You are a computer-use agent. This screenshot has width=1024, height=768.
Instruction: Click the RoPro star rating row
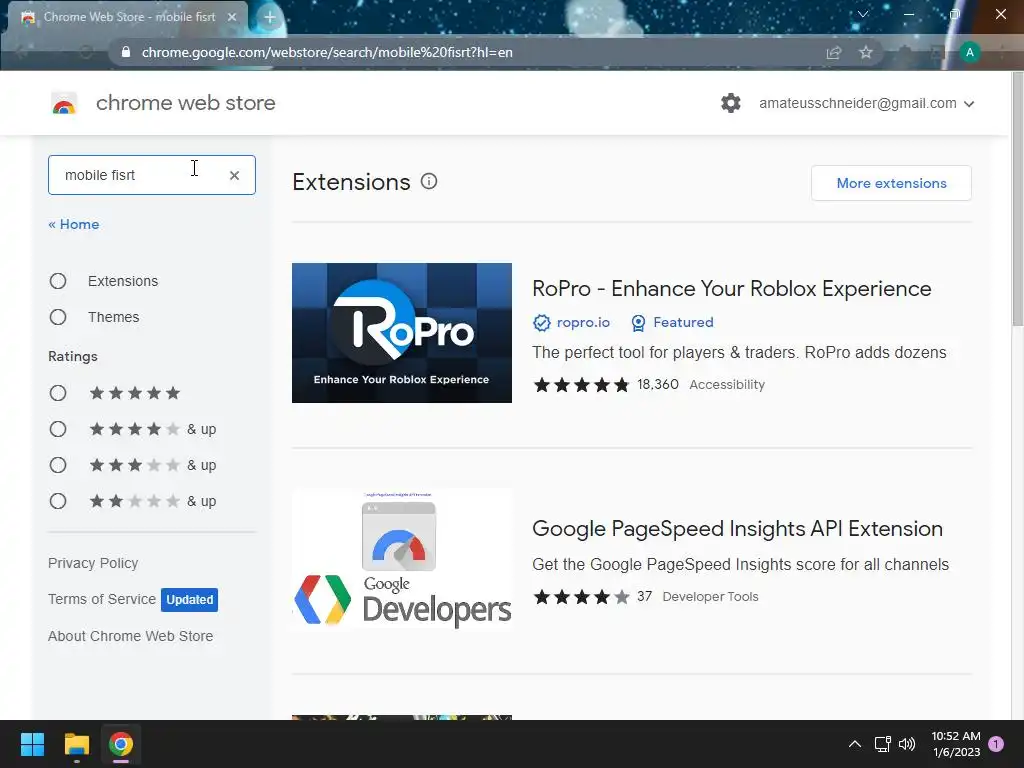point(581,385)
